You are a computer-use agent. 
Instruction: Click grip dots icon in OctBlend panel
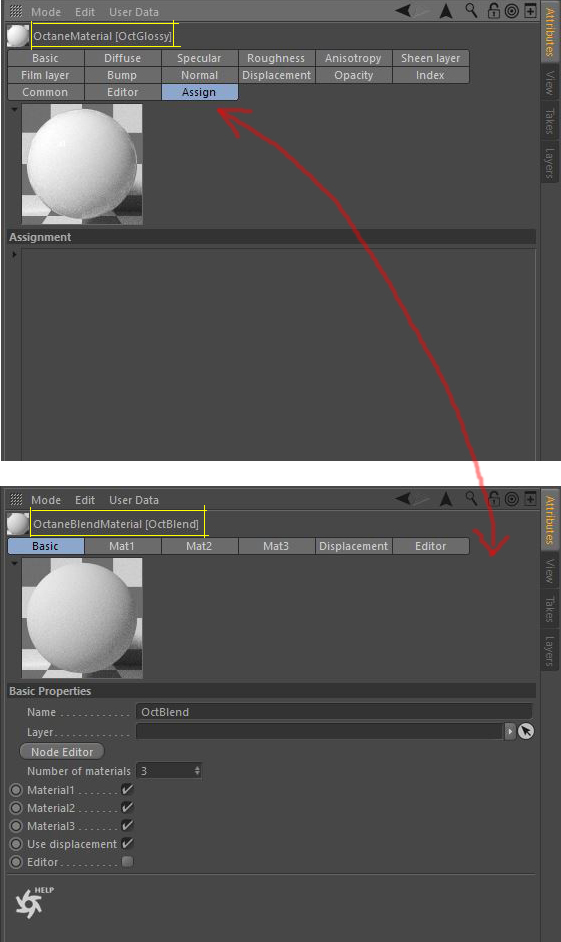16,499
